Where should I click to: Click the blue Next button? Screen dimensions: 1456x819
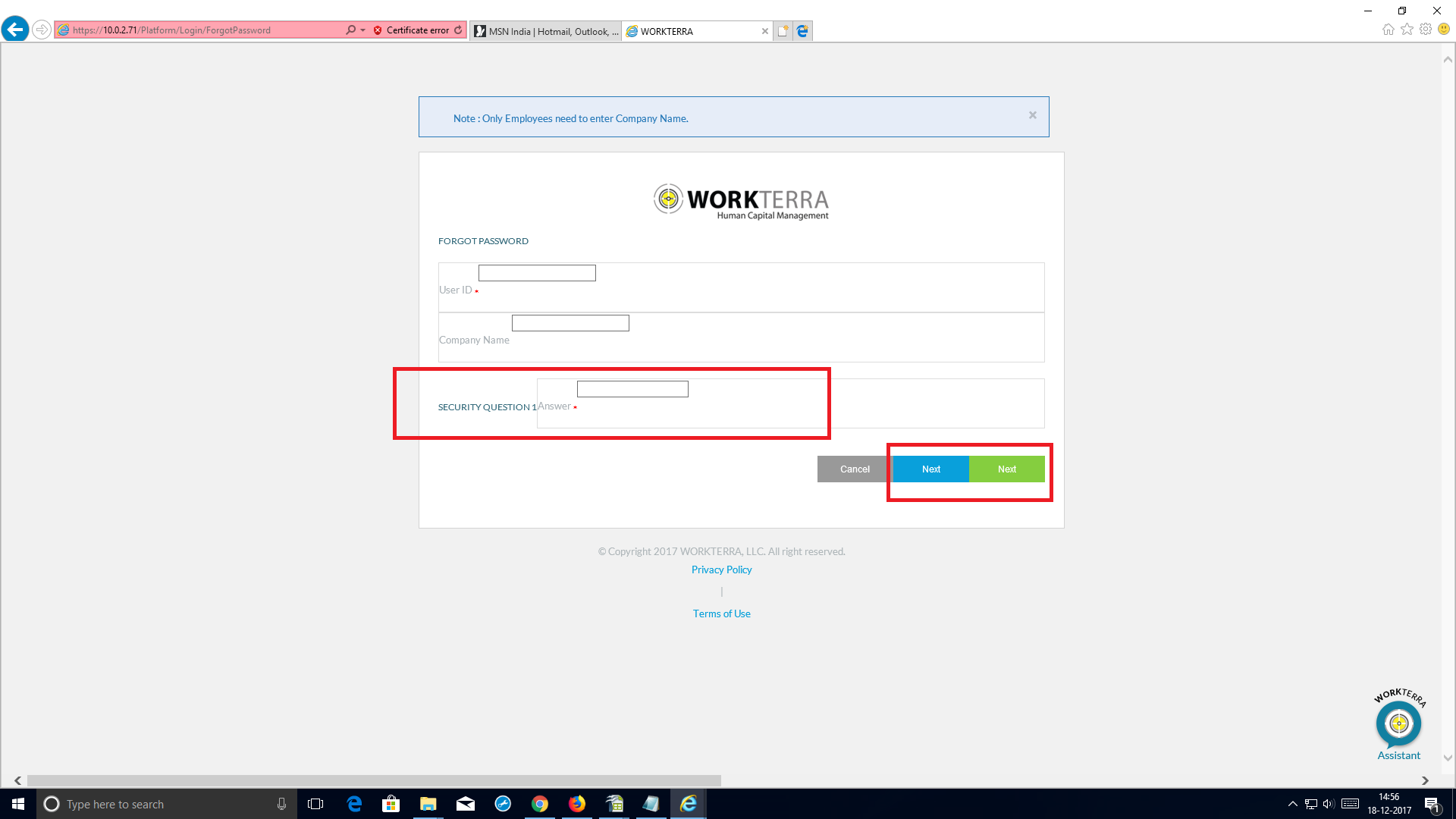(x=930, y=469)
